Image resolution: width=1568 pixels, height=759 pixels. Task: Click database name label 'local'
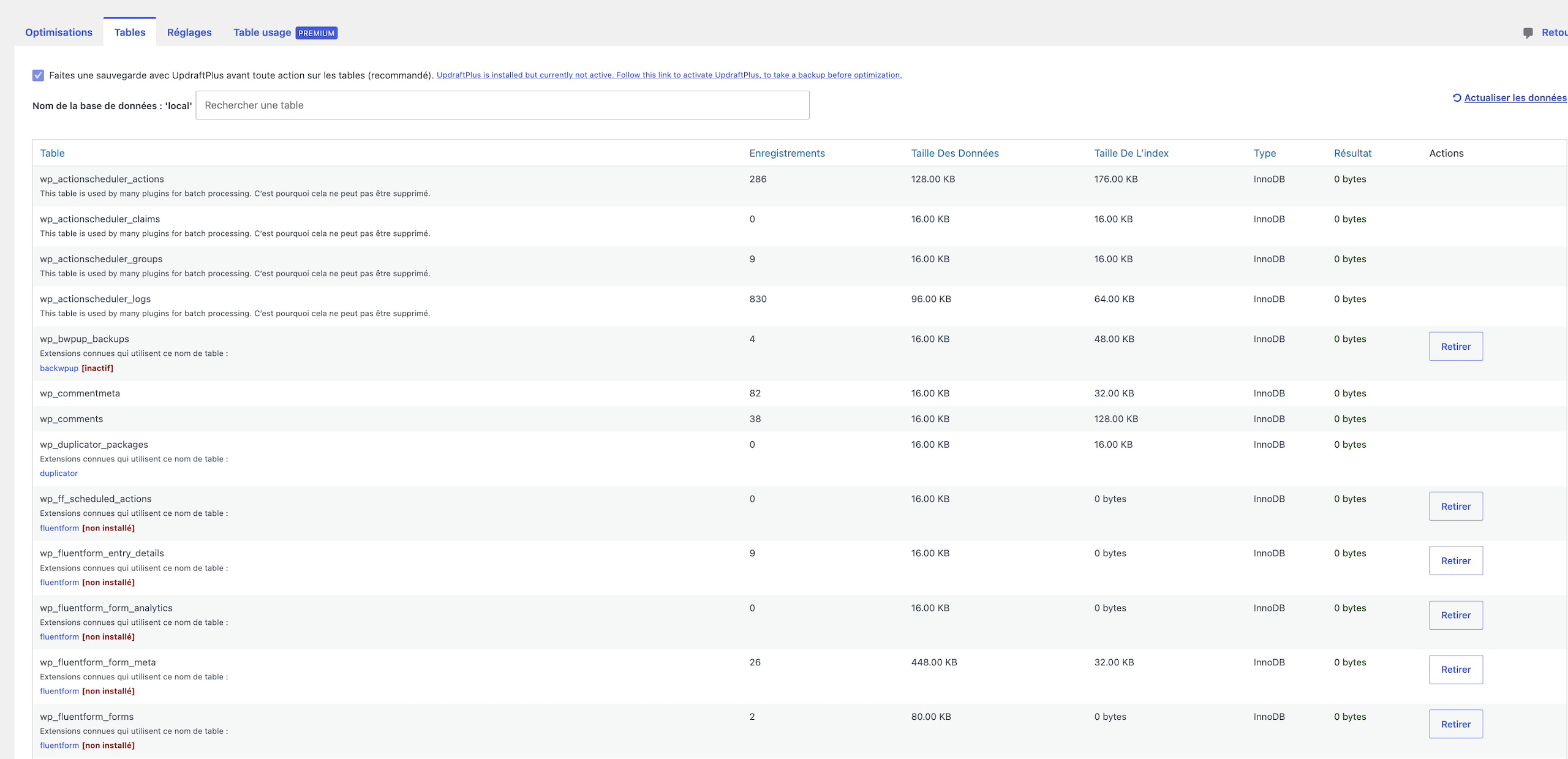point(112,106)
